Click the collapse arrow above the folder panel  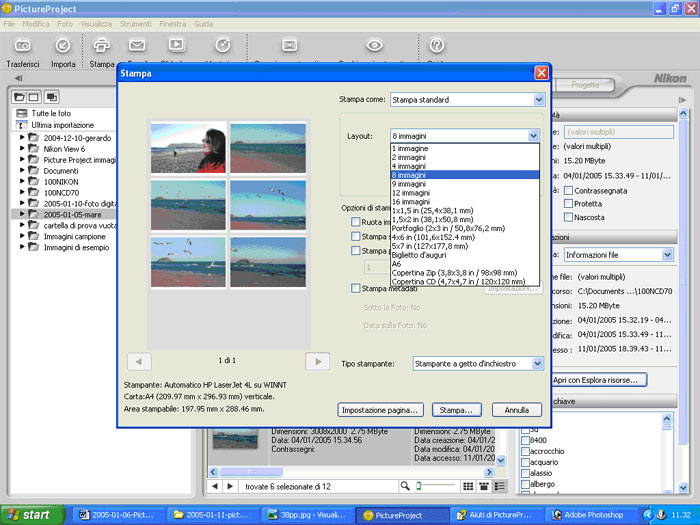click(18, 78)
